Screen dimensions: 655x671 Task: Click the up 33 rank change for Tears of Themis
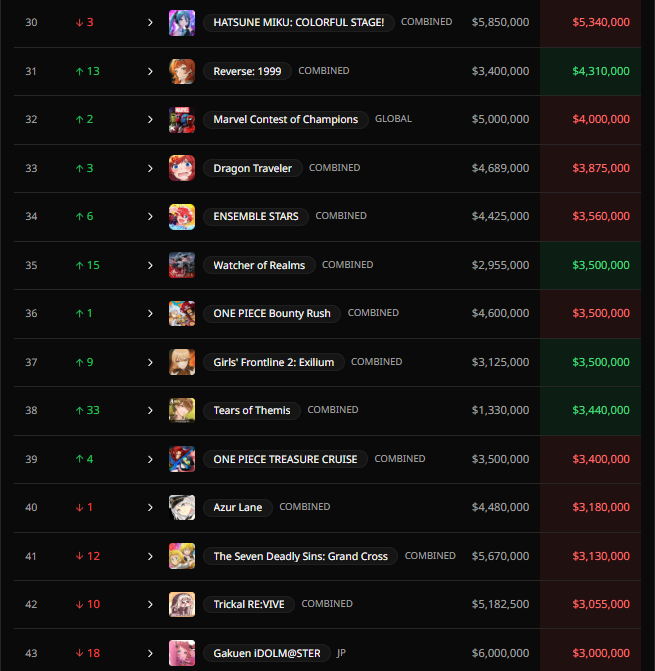tap(87, 410)
